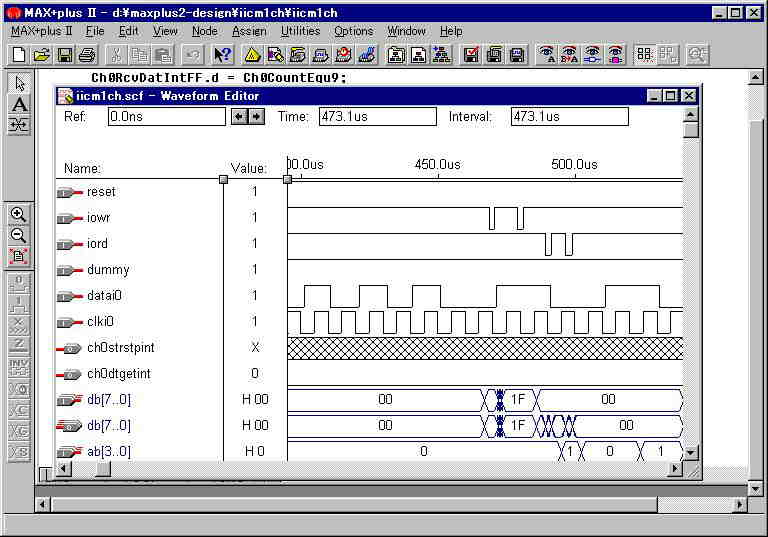This screenshot has width=768, height=537.
Task: Click the Ref left arrow button
Action: click(x=239, y=117)
